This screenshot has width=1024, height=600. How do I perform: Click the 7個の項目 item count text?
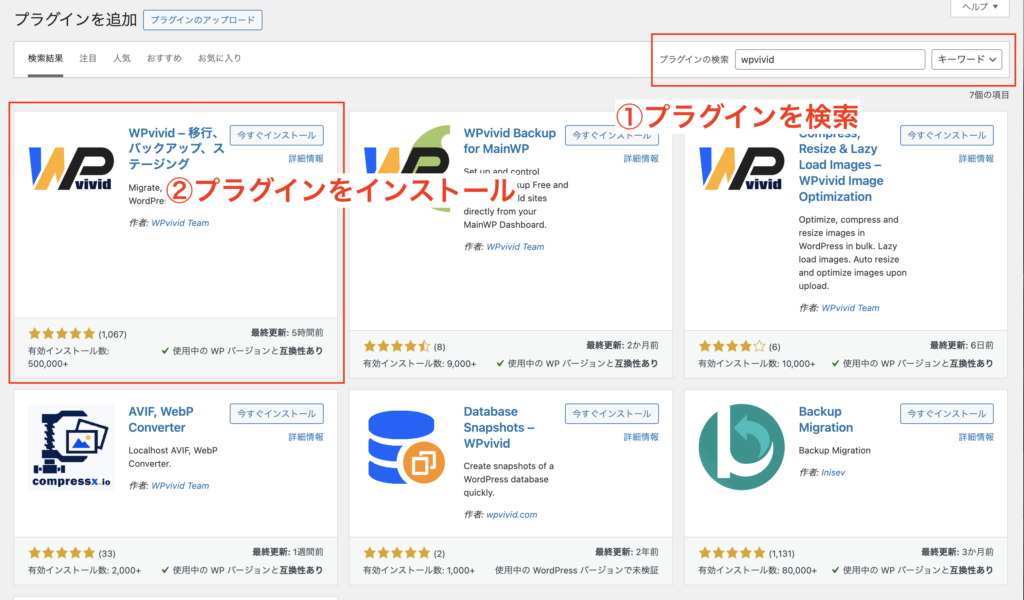tap(989, 95)
